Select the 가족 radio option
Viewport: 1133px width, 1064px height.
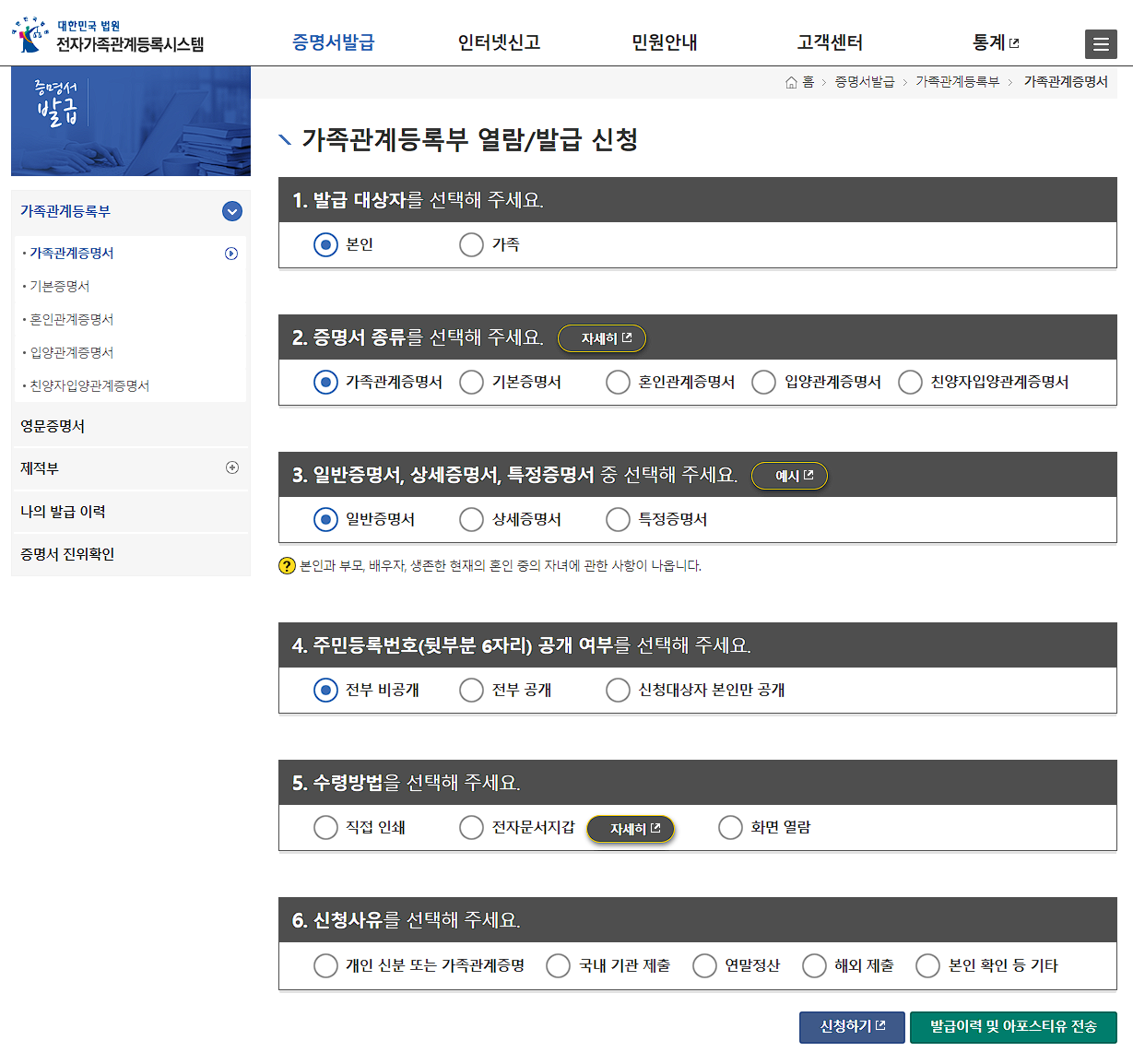(471, 244)
